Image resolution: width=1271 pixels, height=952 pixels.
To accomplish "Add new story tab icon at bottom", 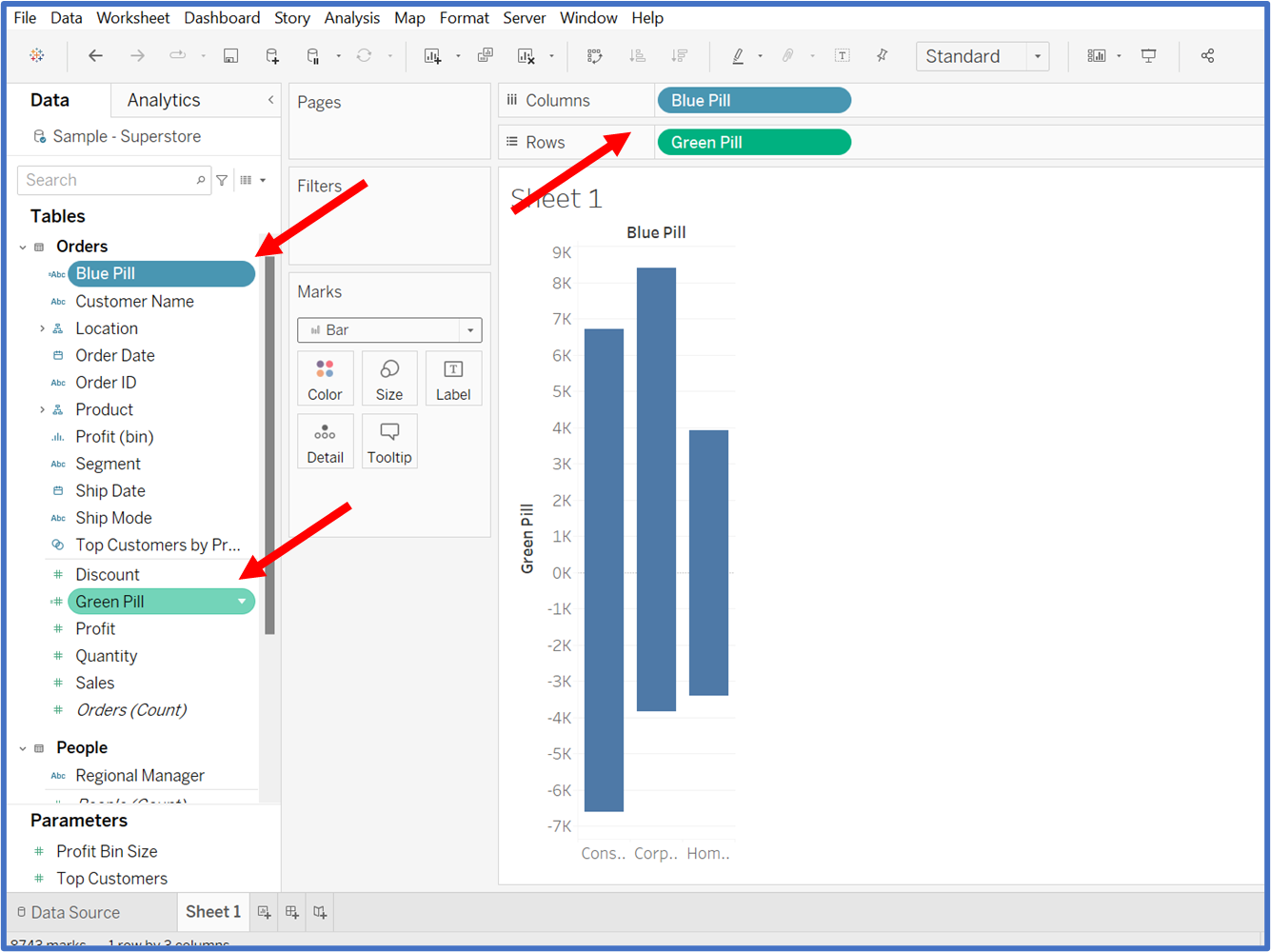I will point(321,912).
